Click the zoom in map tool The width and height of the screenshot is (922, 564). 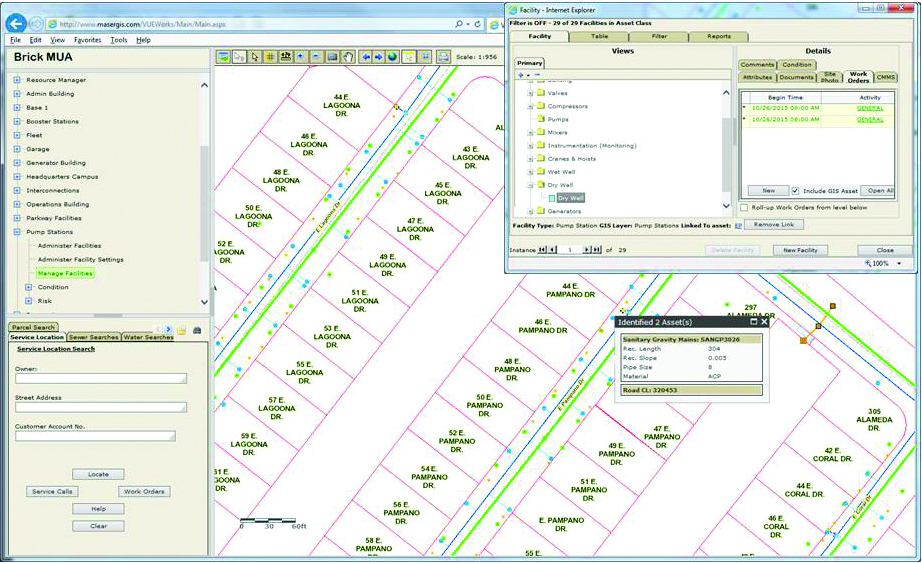[302, 57]
